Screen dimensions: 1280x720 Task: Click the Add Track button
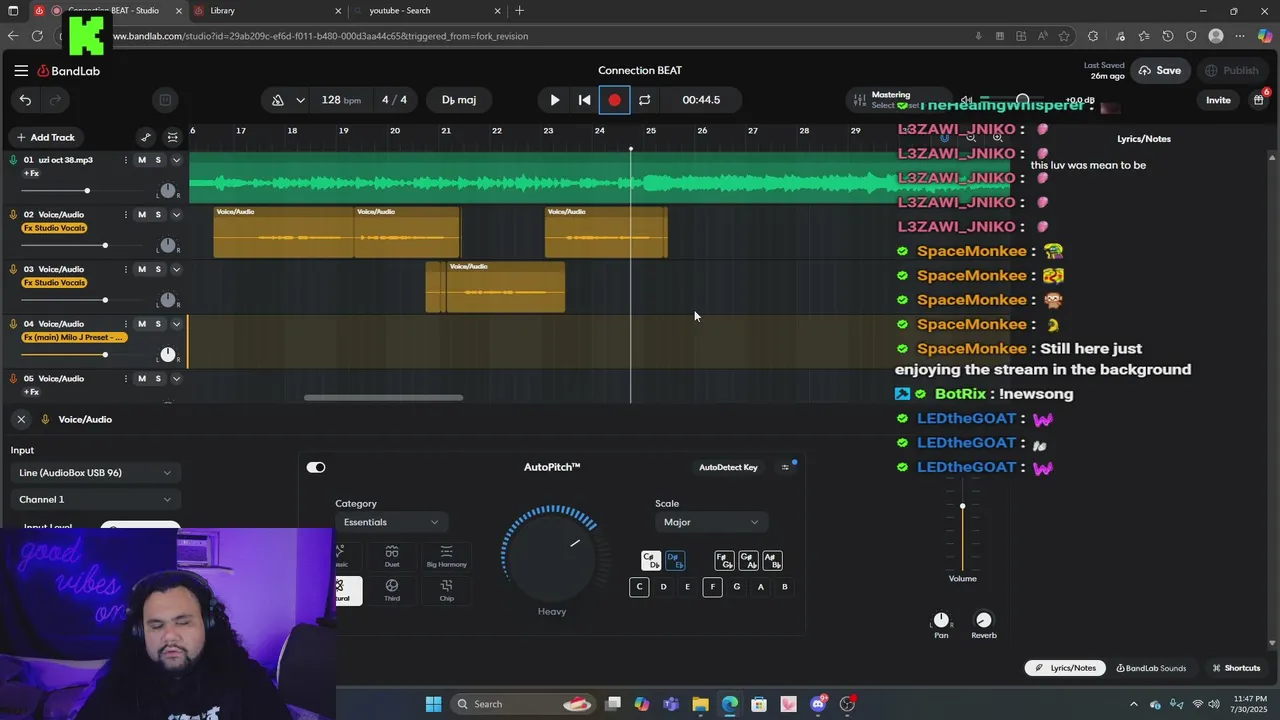click(x=45, y=137)
